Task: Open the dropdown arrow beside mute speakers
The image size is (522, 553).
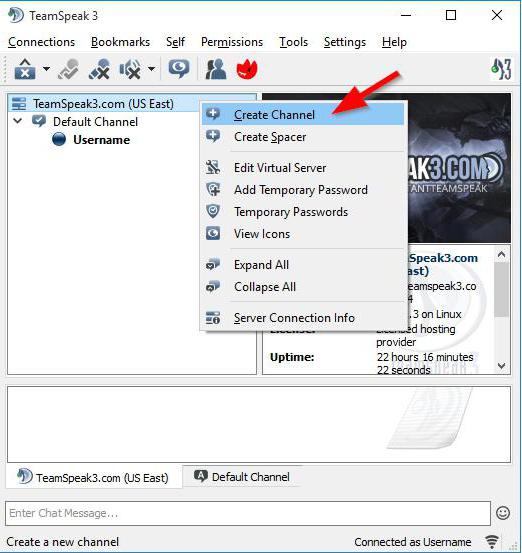Action: (151, 69)
